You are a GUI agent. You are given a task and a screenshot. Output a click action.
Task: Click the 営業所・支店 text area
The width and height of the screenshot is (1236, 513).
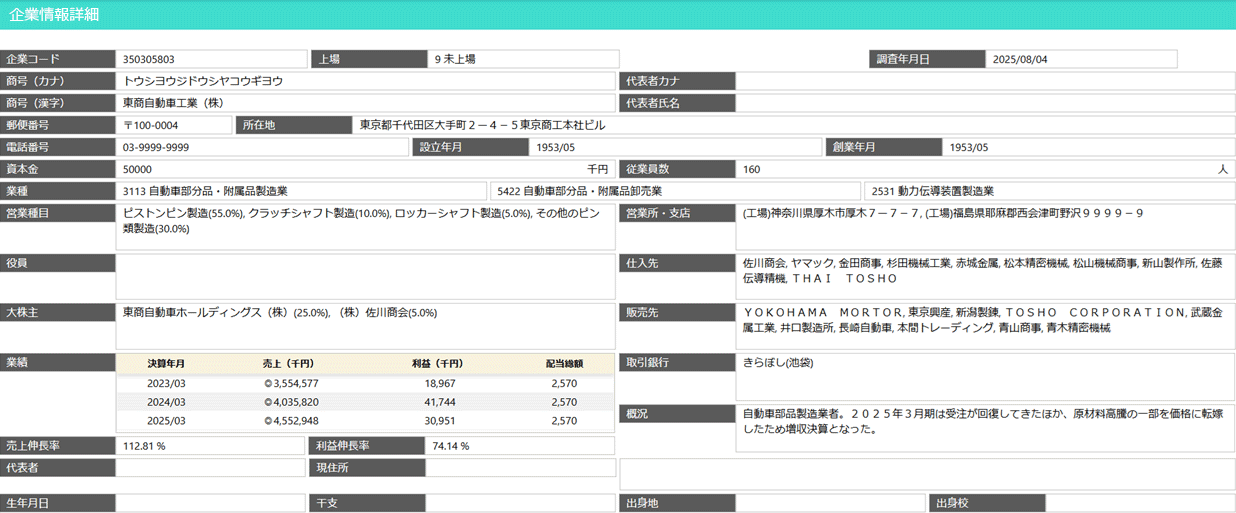coord(985,227)
